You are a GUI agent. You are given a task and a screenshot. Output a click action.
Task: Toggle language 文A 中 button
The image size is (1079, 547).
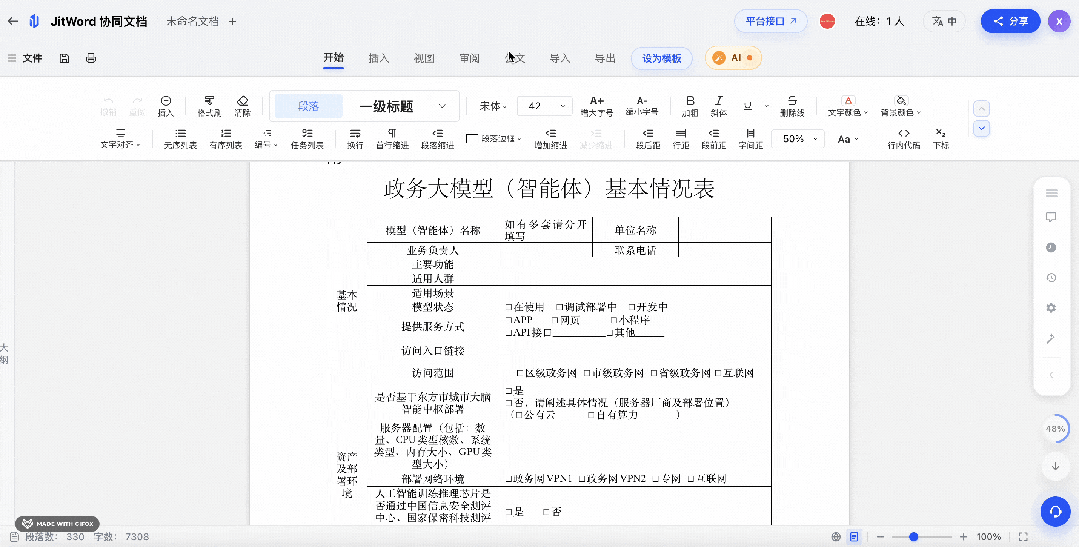944,21
